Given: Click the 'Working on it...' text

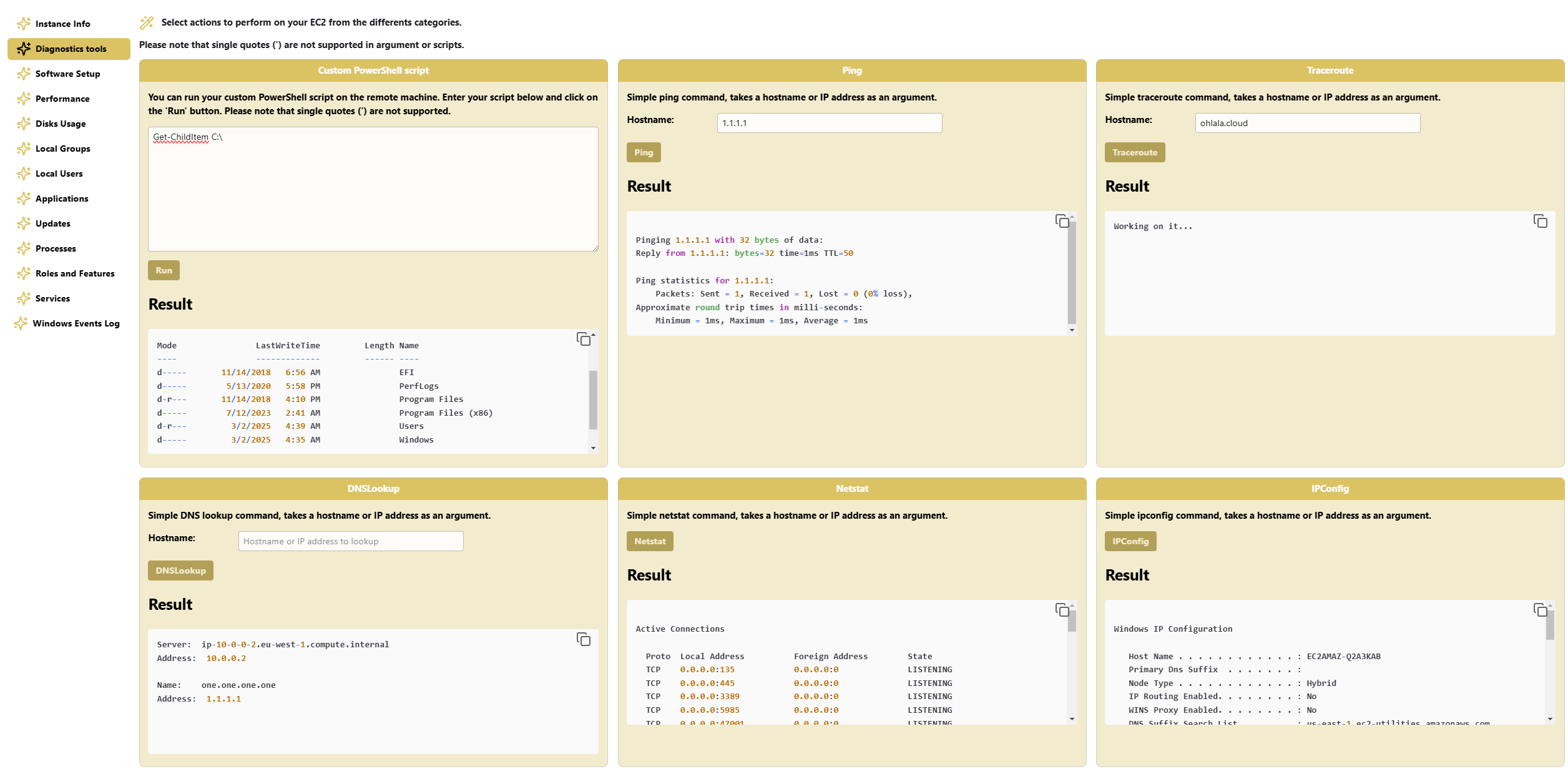Looking at the screenshot, I should point(1153,227).
